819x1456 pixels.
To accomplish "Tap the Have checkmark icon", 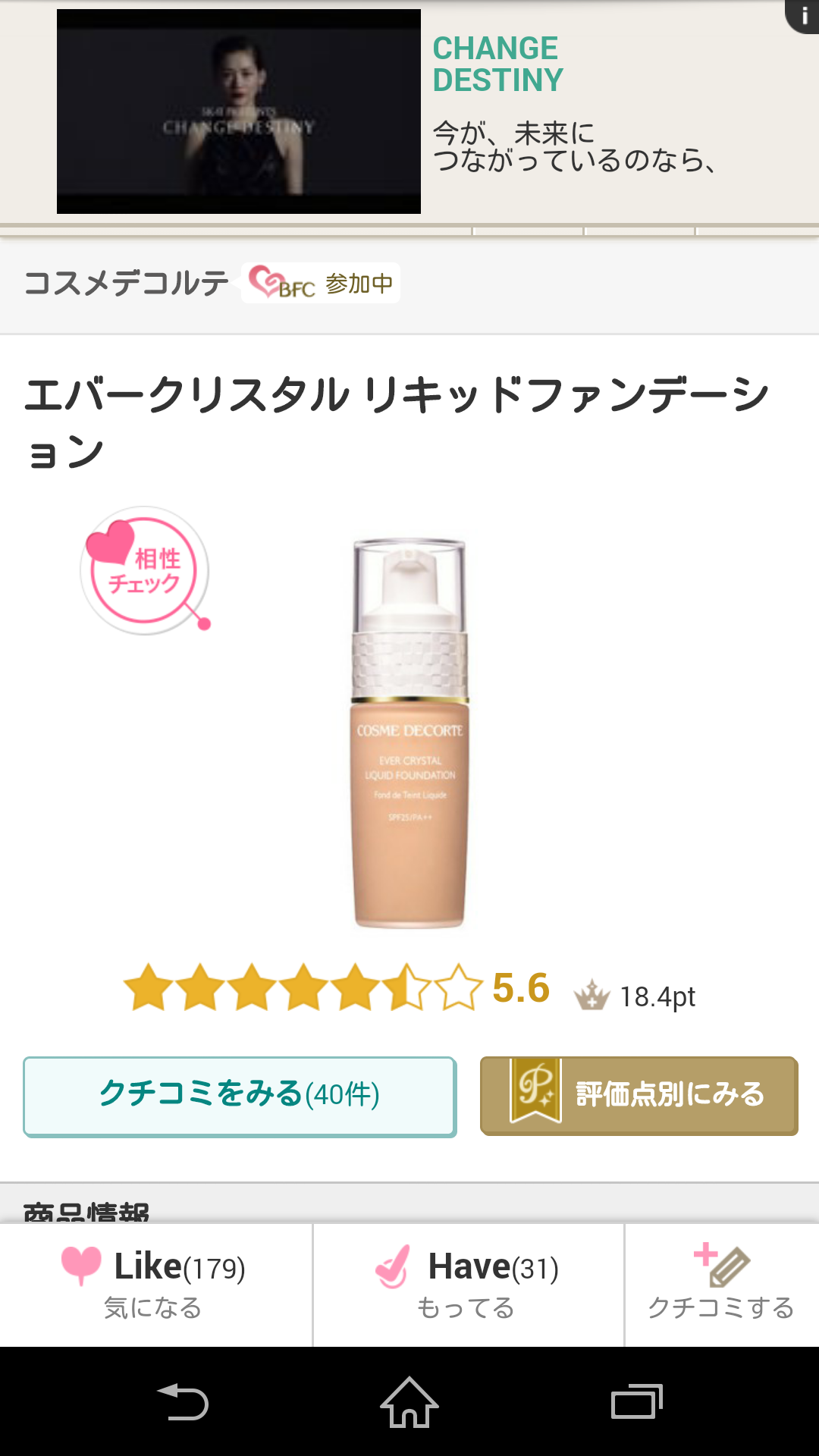I will click(394, 1266).
